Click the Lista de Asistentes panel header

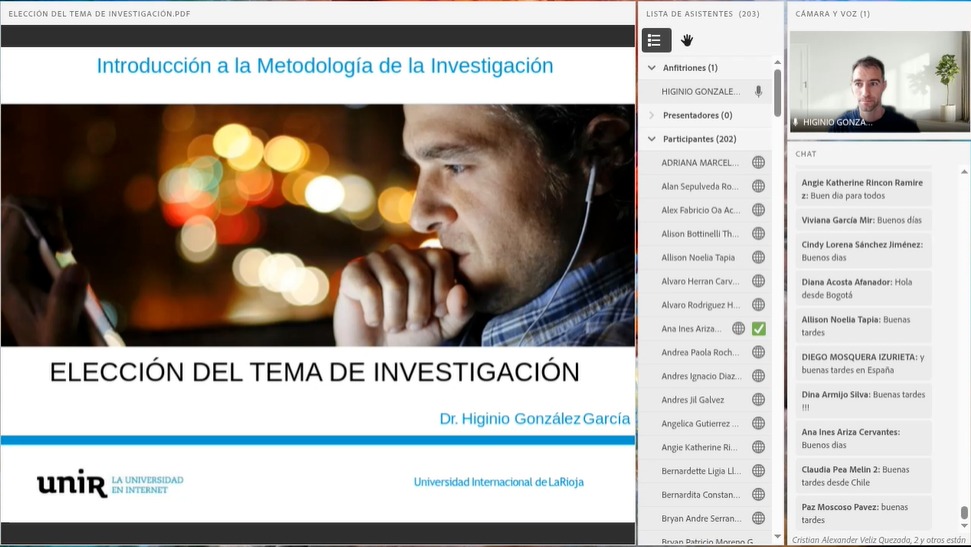click(702, 14)
